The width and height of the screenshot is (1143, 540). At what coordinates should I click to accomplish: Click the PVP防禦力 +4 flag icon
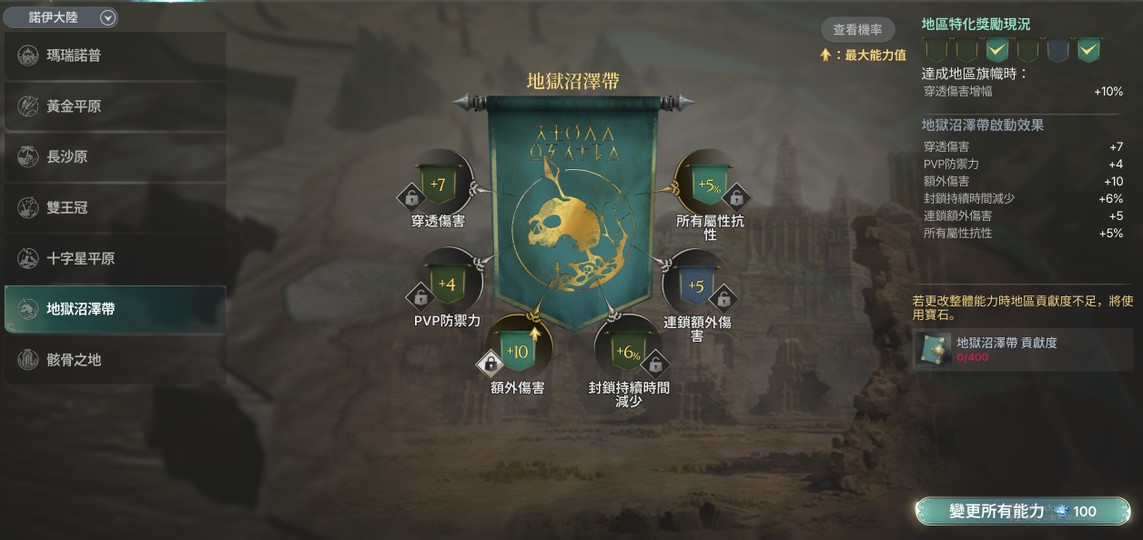[x=447, y=284]
